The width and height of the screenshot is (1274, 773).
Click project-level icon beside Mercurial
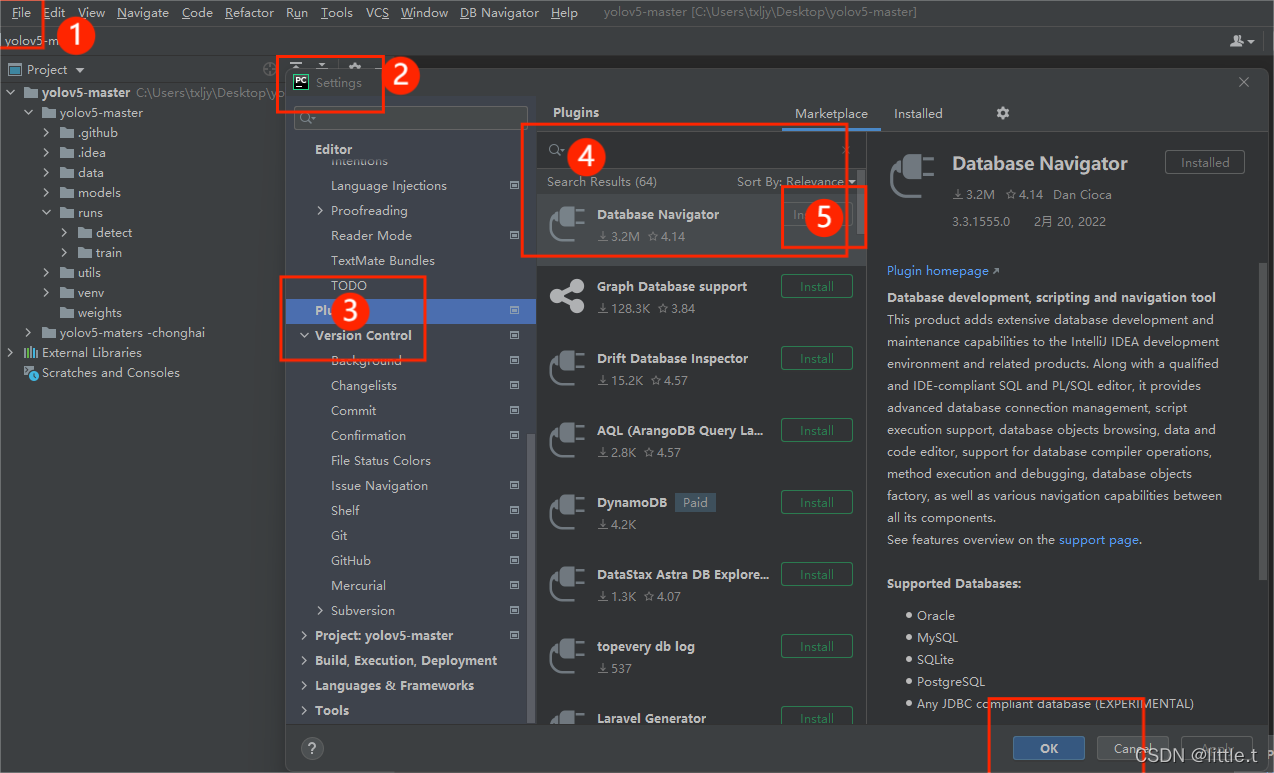(515, 586)
